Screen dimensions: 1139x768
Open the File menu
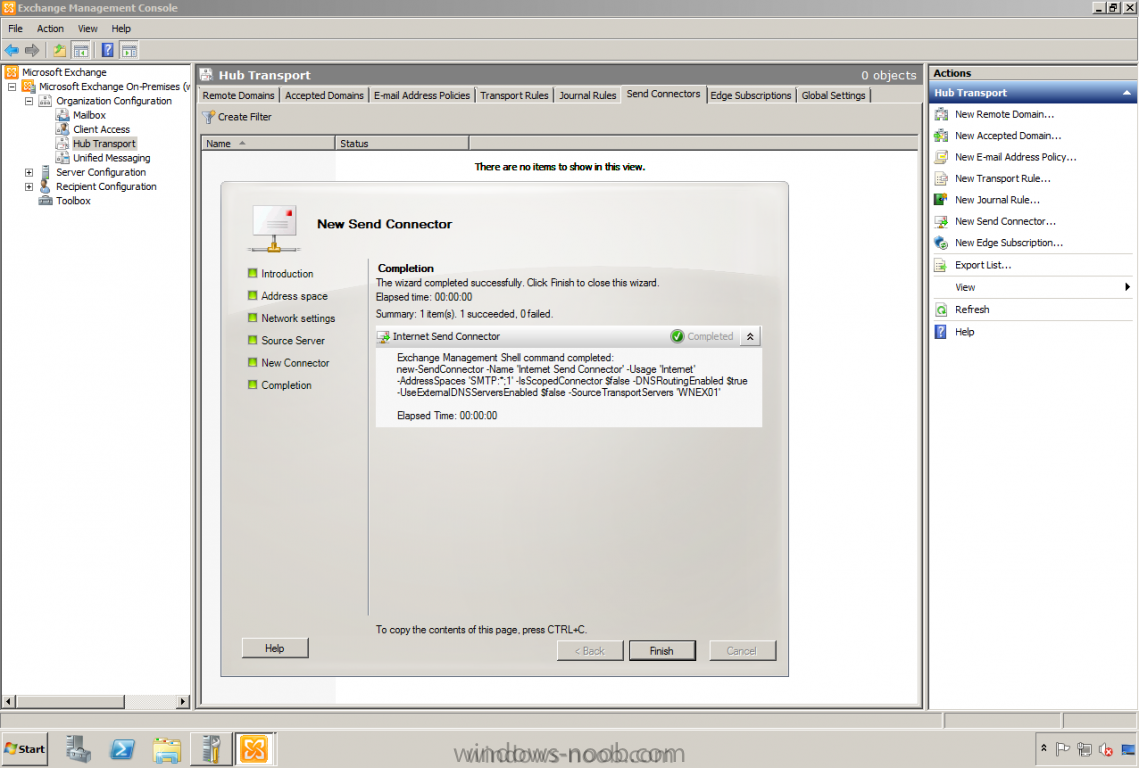pos(15,28)
